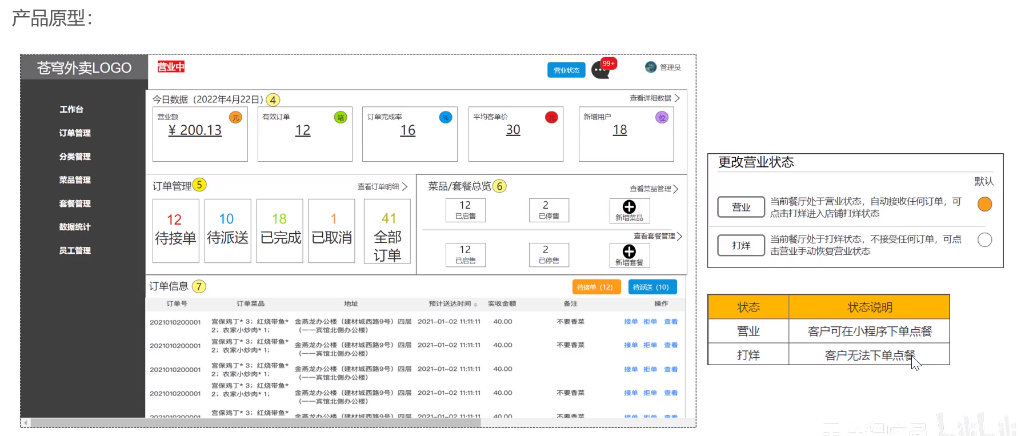Click the 状态说明 header cell

coord(869,308)
